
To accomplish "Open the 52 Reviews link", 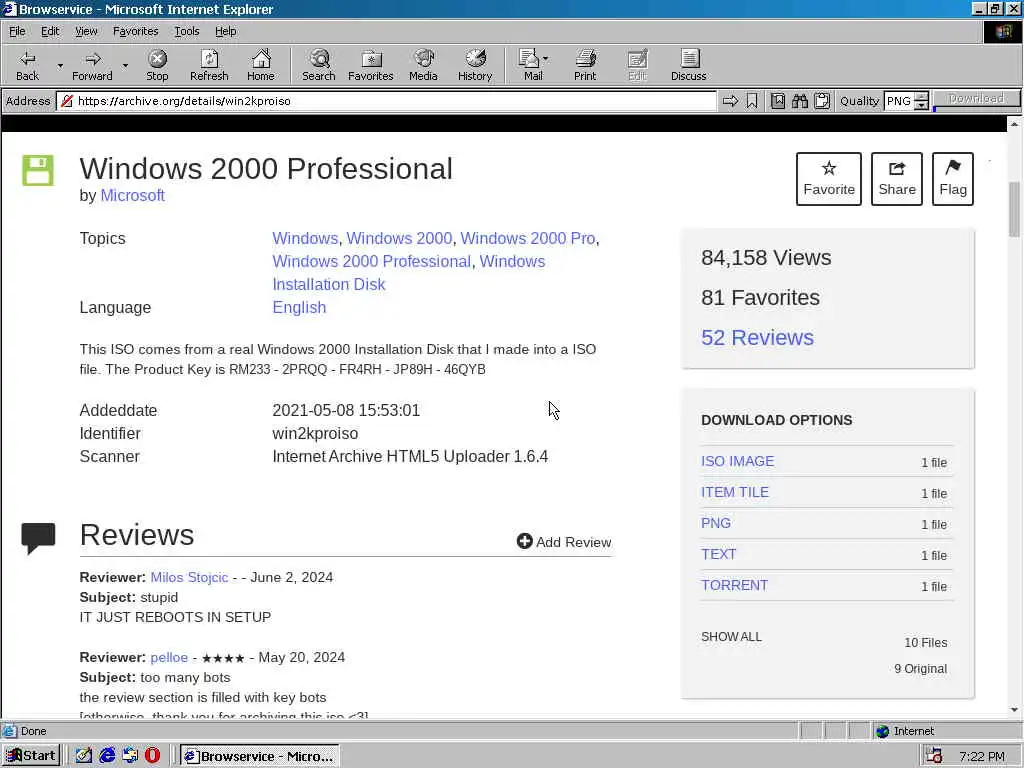I will pos(758,338).
